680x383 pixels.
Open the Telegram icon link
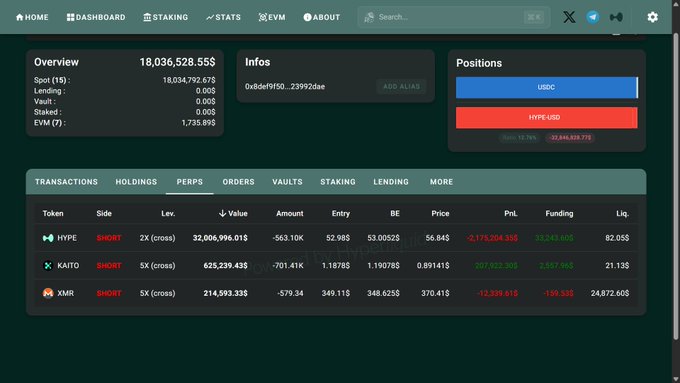coord(593,17)
